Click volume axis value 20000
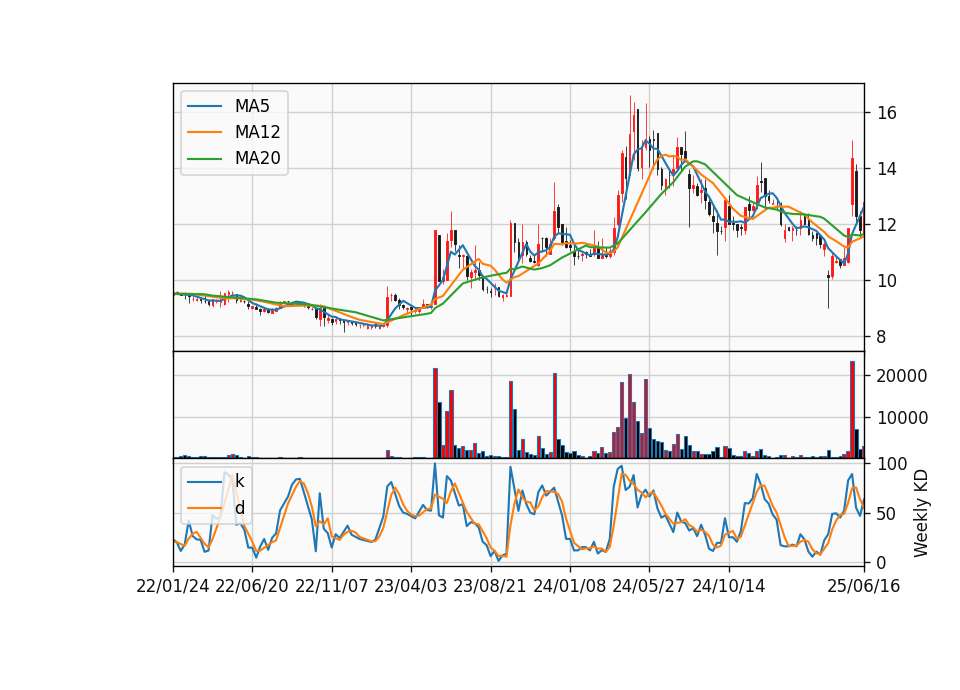Viewport: 960px width, 690px height. pos(902,376)
